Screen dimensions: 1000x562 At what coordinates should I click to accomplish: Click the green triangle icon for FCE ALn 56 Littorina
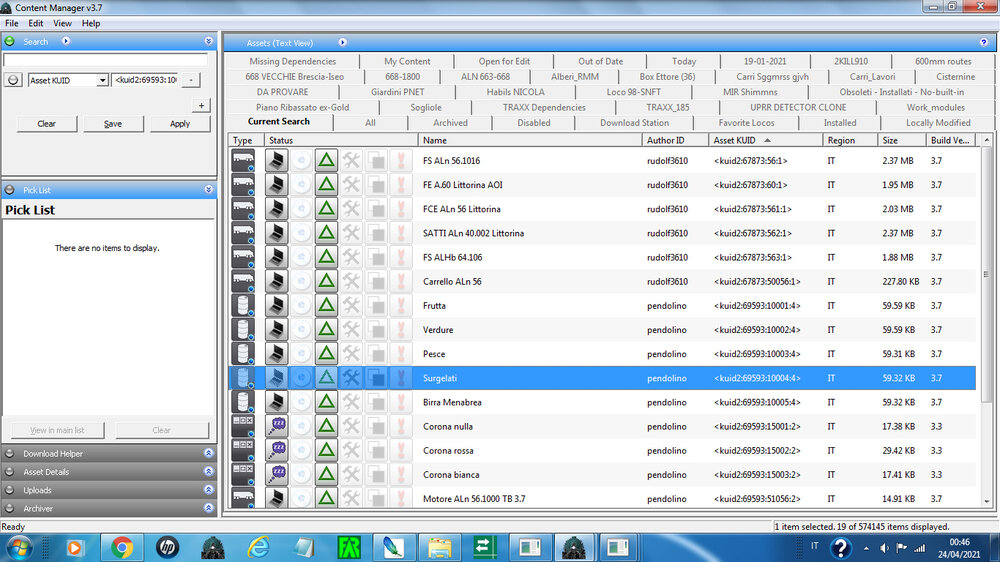coord(326,209)
